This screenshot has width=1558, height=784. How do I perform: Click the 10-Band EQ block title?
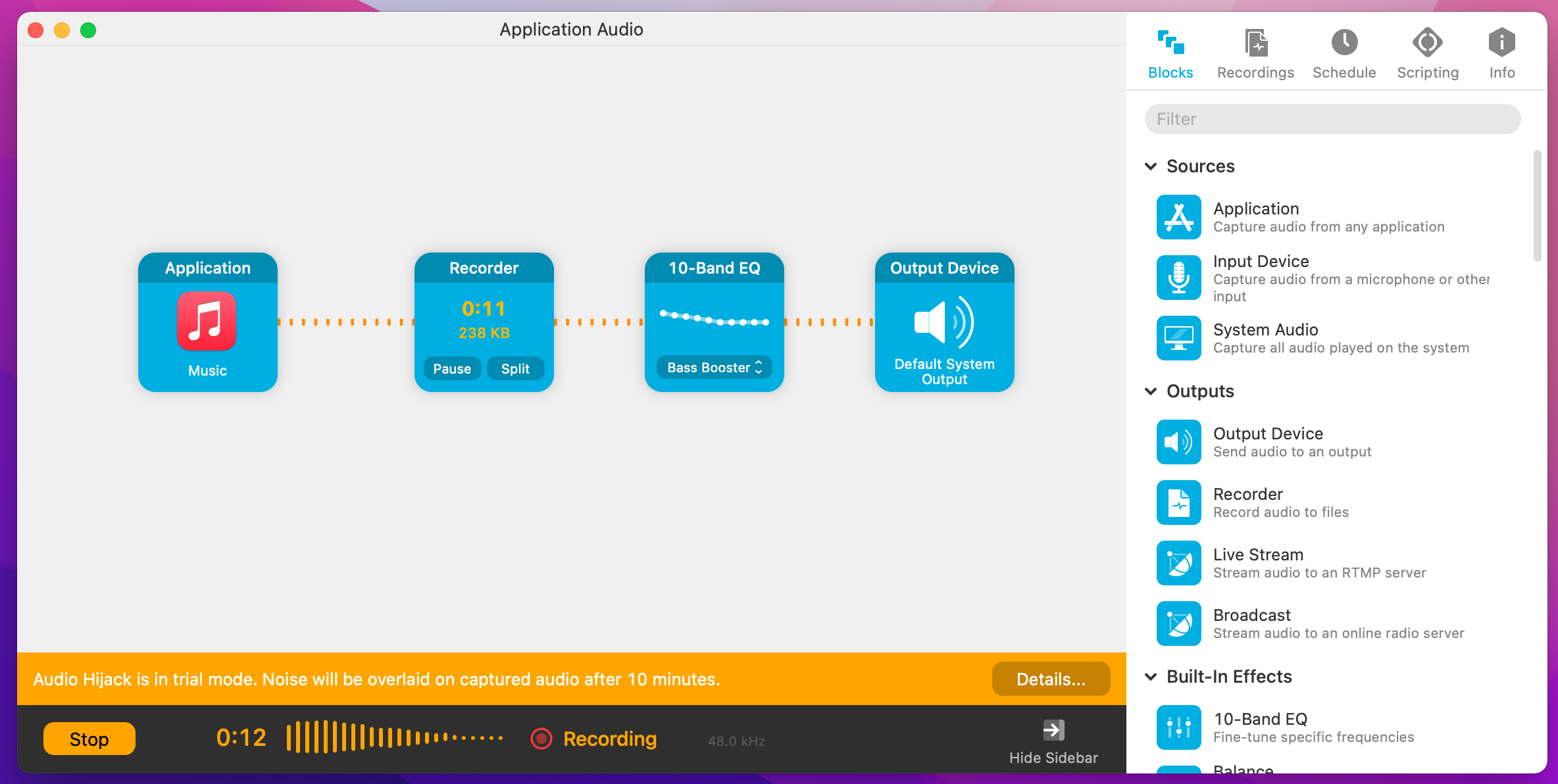(x=715, y=268)
